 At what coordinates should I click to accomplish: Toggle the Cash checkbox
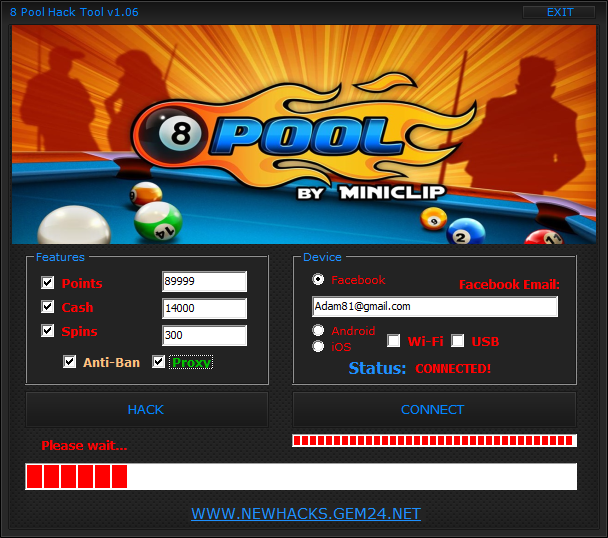coord(48,306)
